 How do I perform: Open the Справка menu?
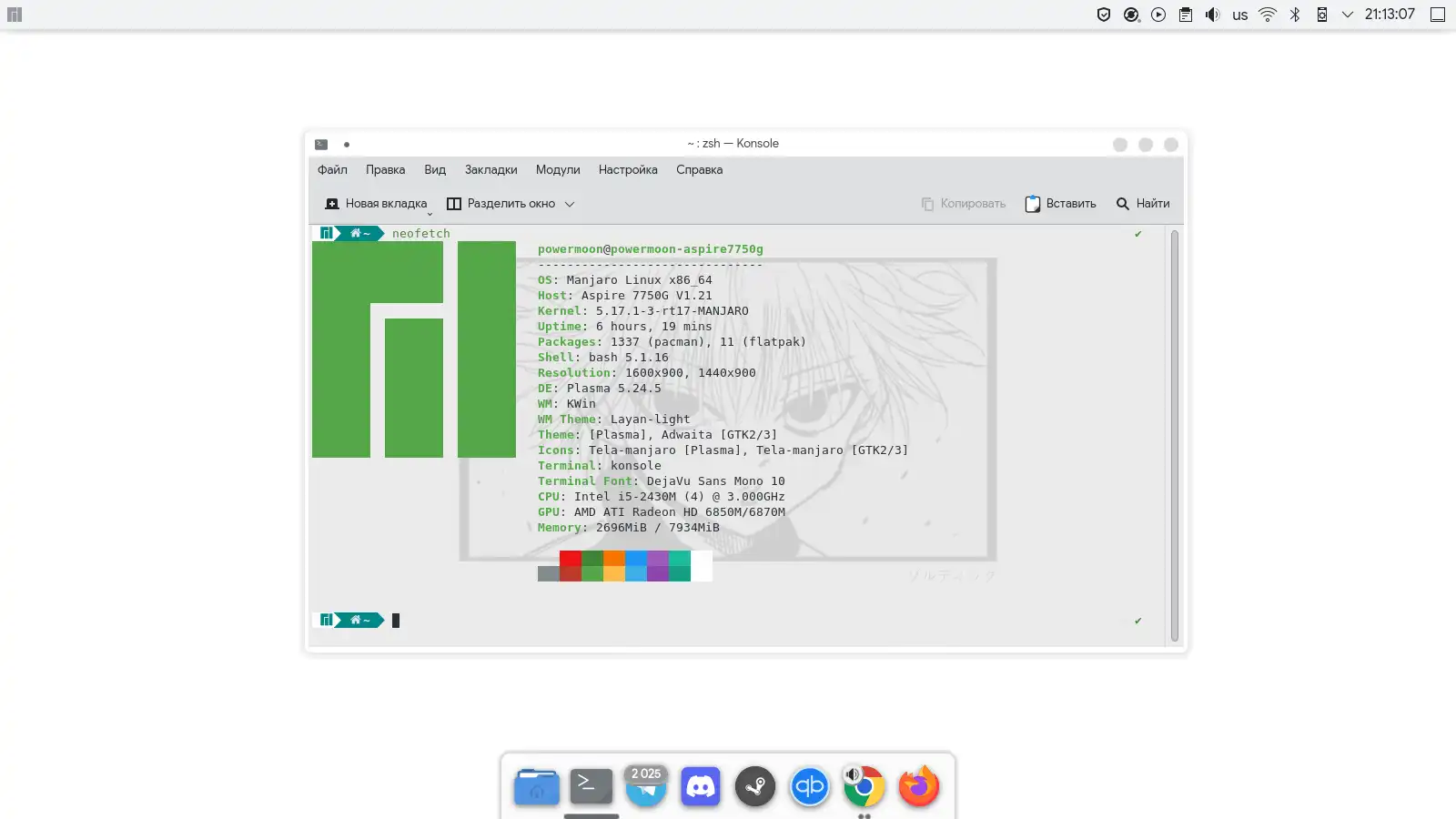699,170
